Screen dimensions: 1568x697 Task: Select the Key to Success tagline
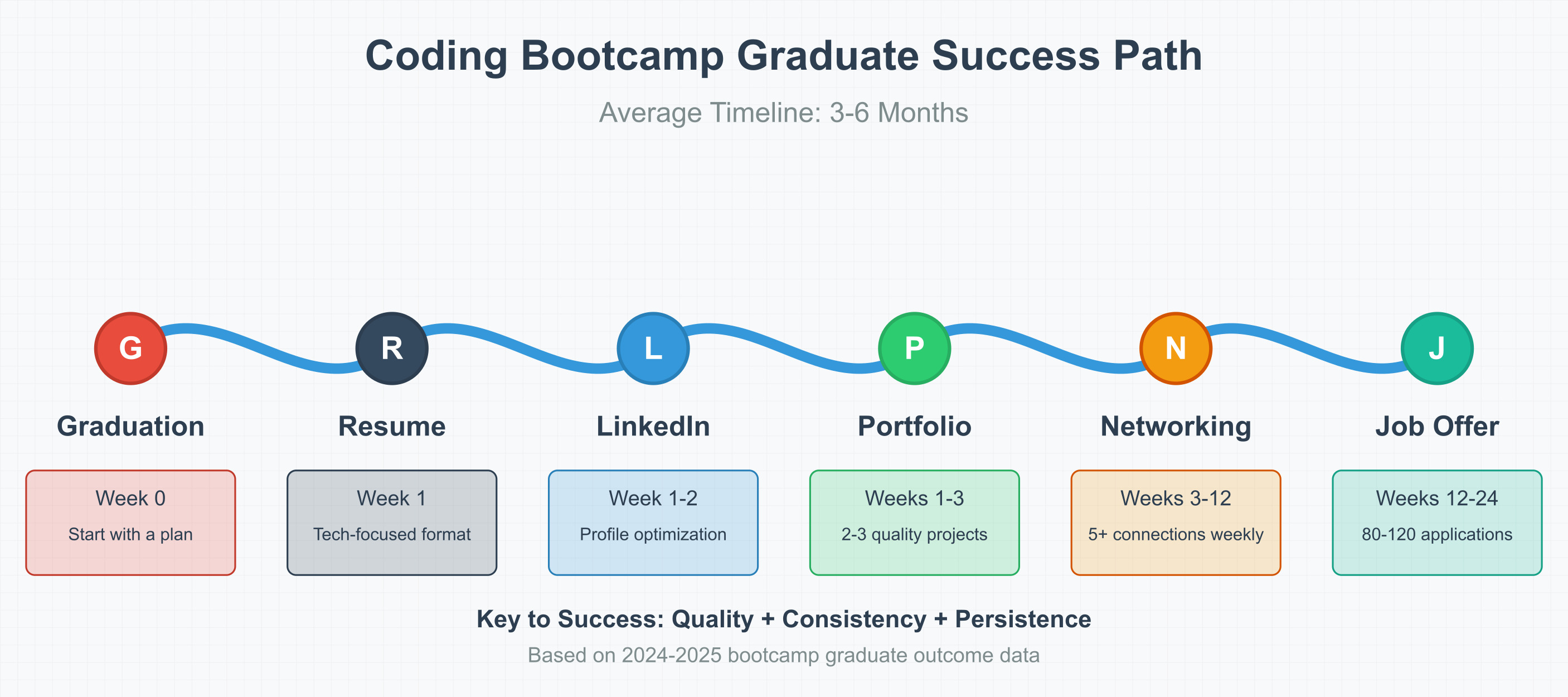[x=784, y=619]
